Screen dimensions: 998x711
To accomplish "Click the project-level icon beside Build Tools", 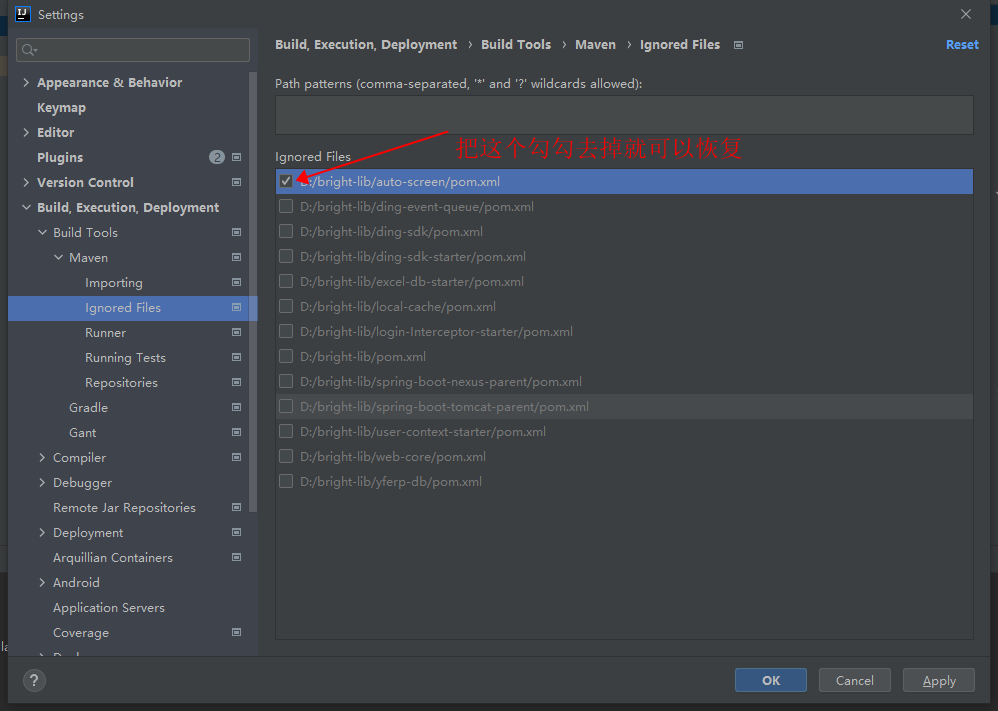I will [236, 232].
